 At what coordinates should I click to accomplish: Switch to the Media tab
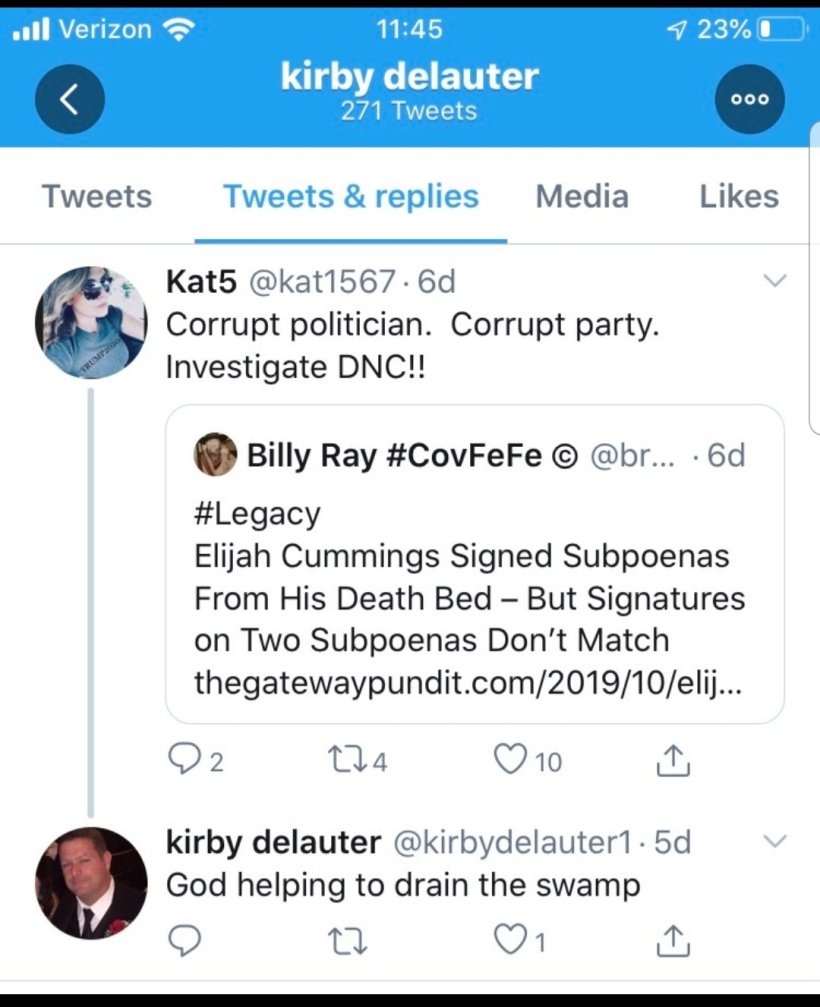click(582, 196)
